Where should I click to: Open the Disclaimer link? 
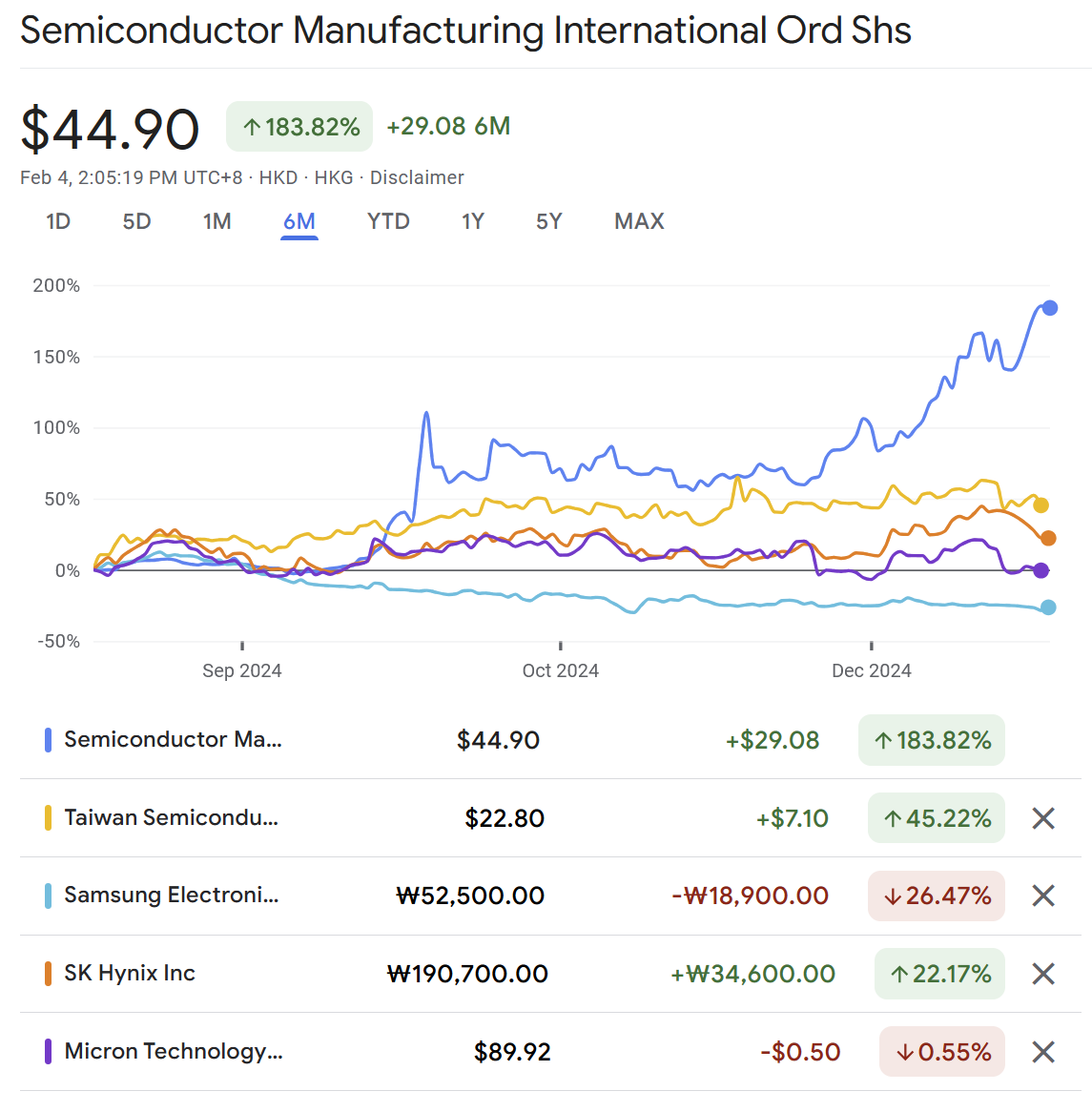(x=417, y=177)
